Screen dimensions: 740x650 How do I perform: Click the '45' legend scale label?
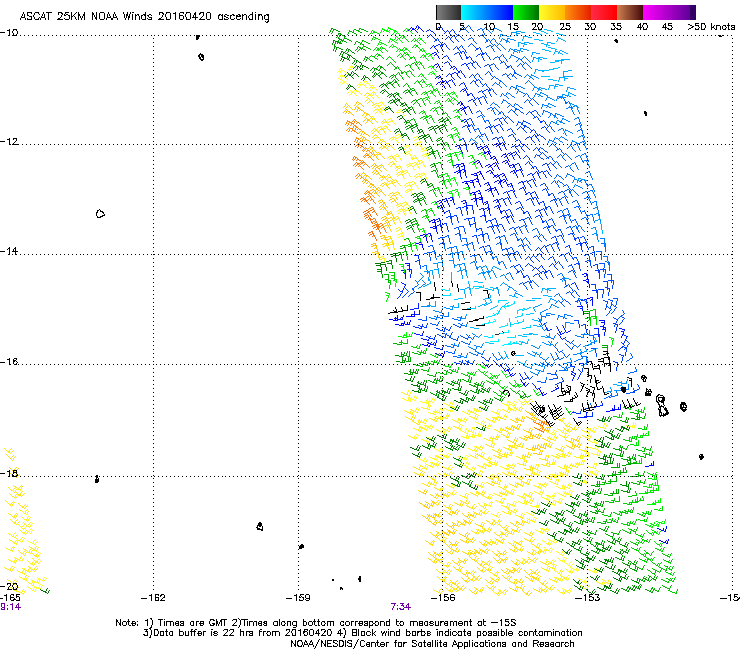pyautogui.click(x=667, y=27)
